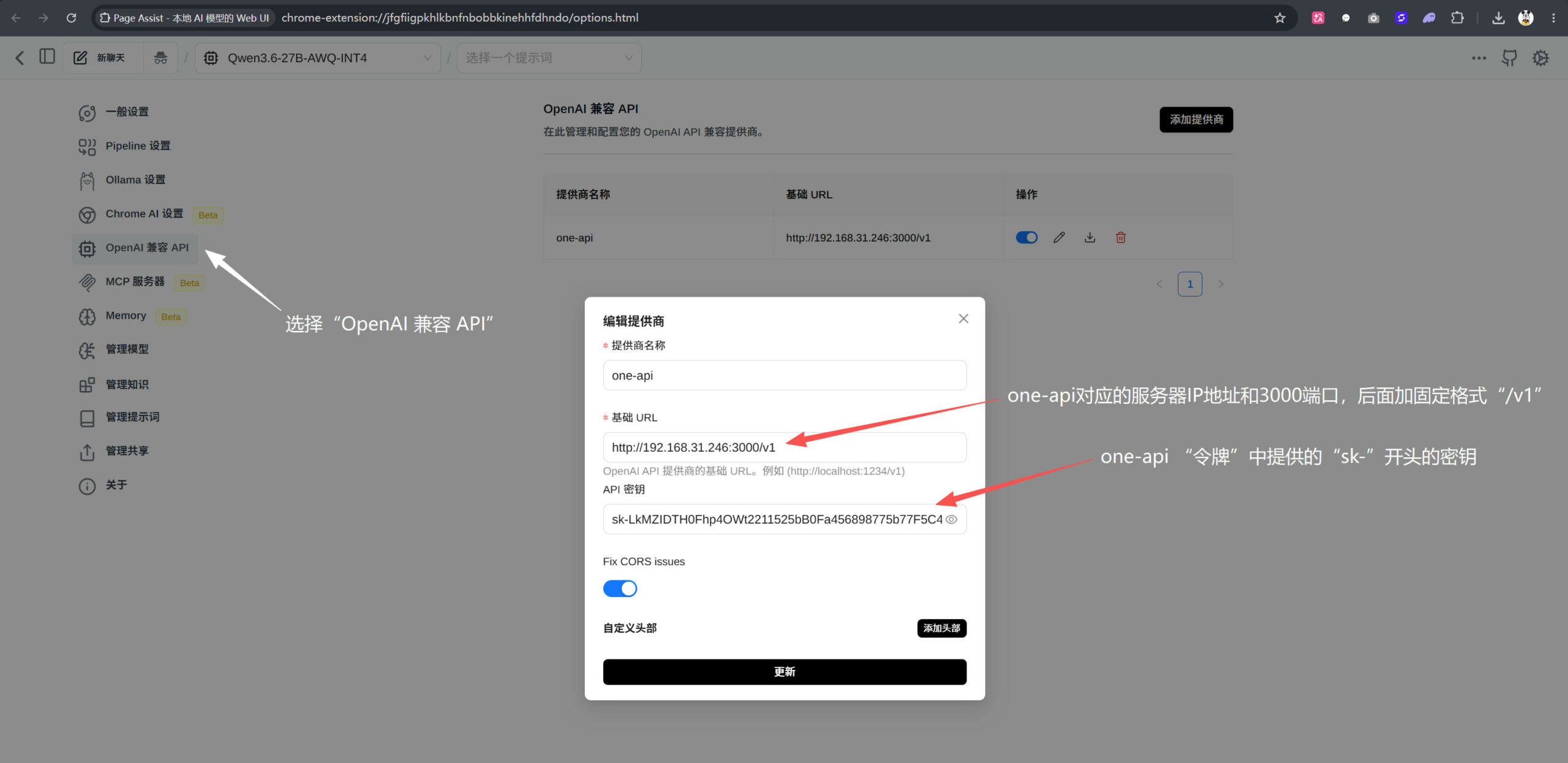Toggle the Fix CORS issues switch
Viewport: 1568px width, 763px height.
[x=620, y=588]
